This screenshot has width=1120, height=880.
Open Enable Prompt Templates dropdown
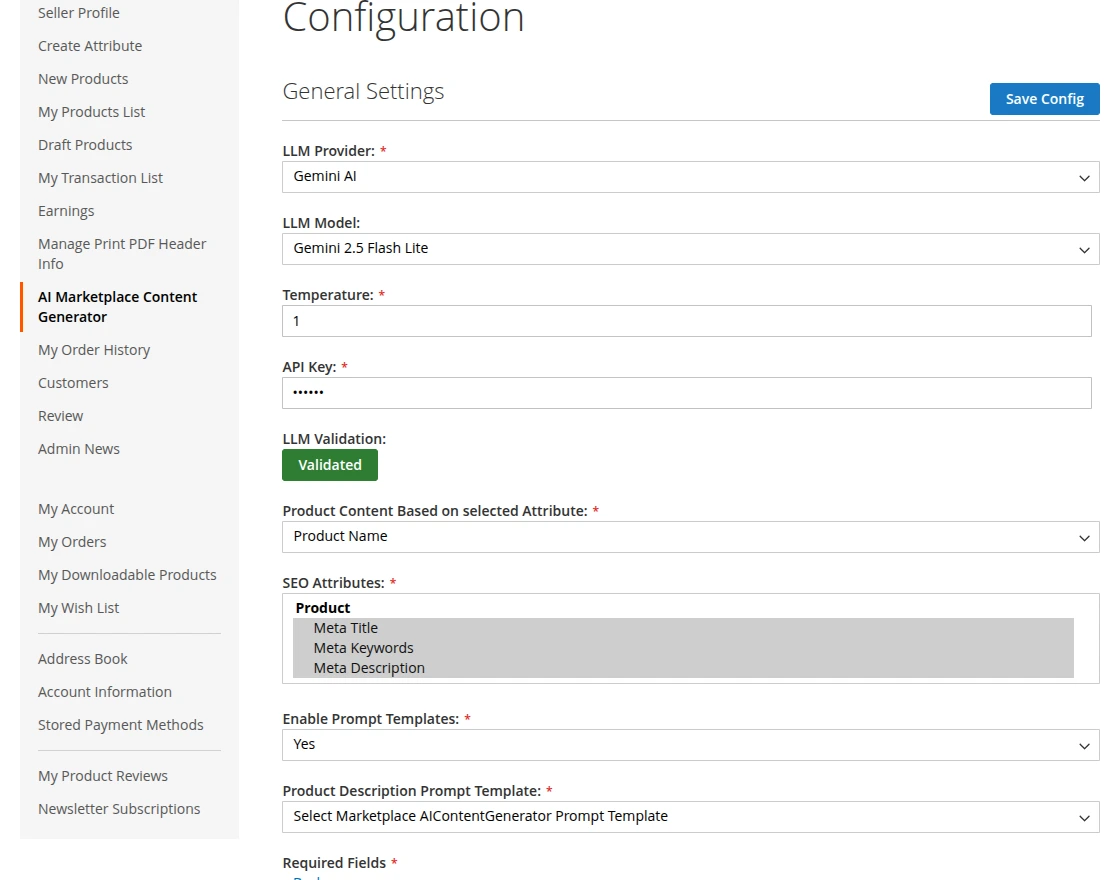(x=691, y=745)
